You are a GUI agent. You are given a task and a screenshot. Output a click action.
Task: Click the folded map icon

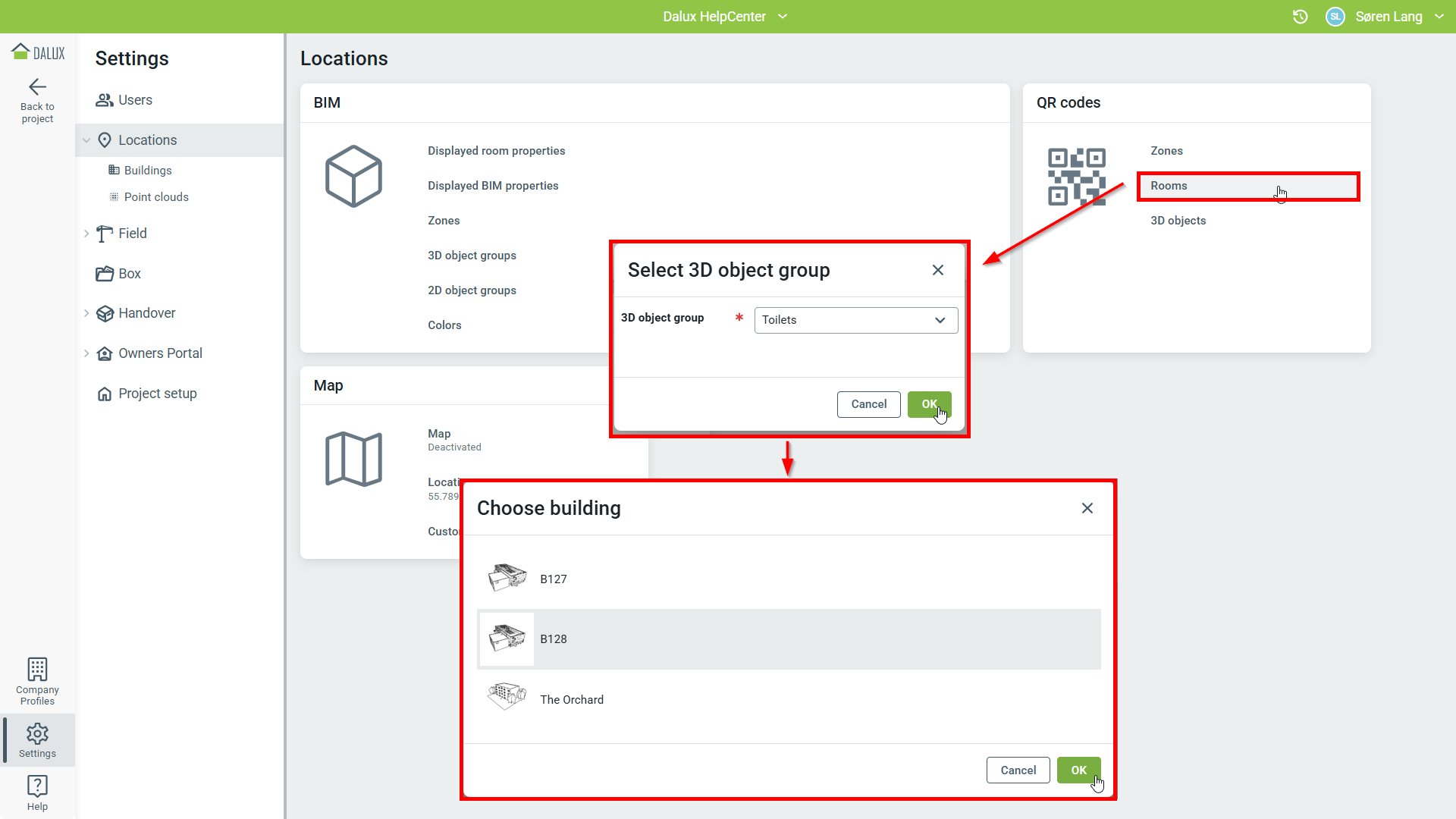click(x=353, y=459)
